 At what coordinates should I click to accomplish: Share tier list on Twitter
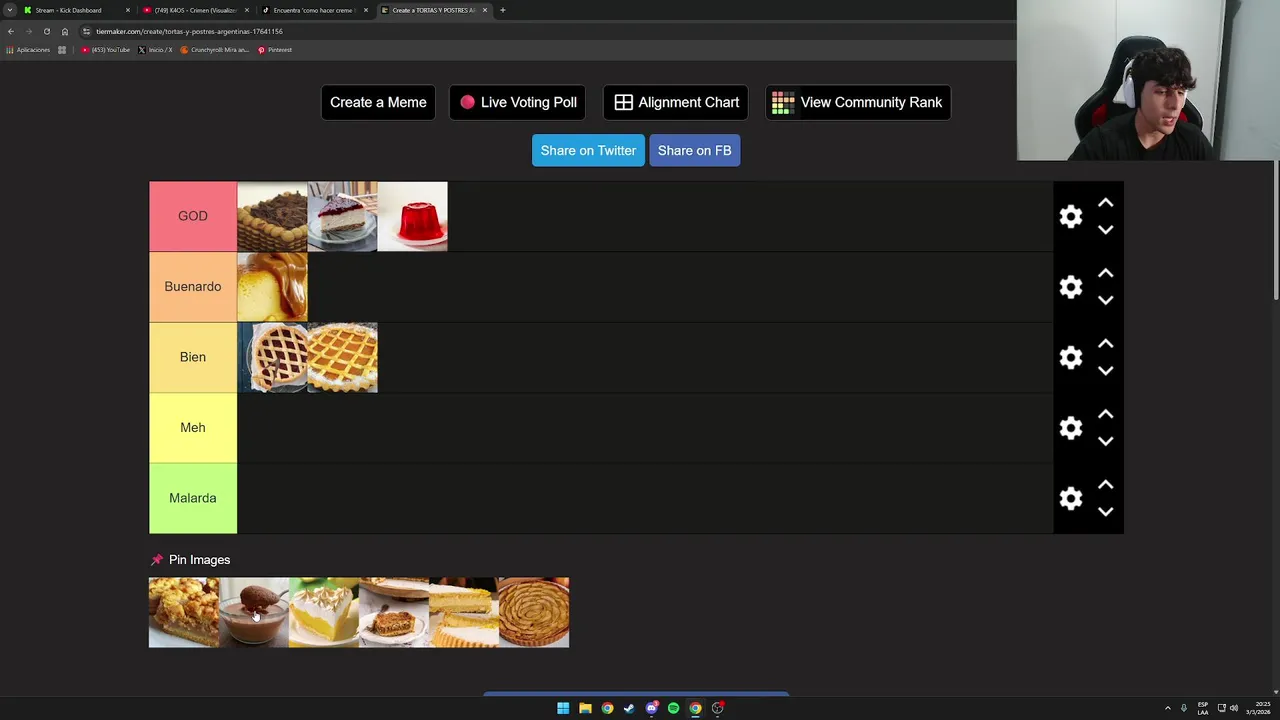click(x=588, y=150)
